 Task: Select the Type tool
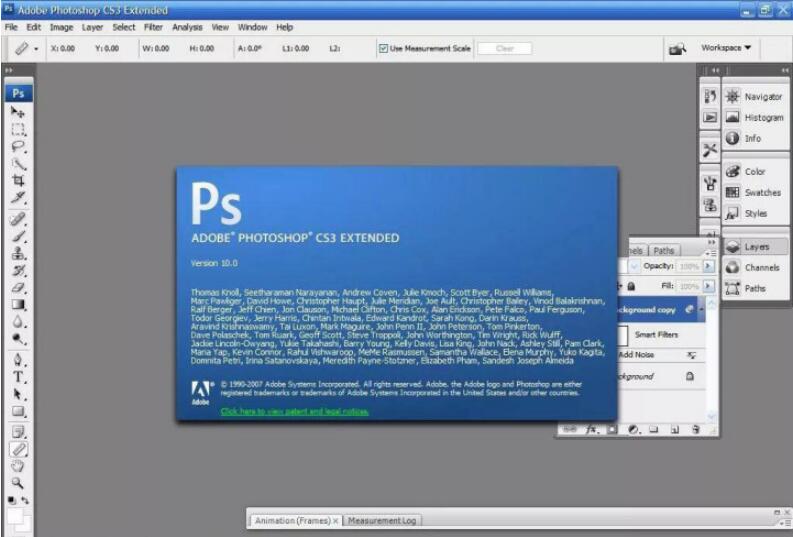(18, 377)
